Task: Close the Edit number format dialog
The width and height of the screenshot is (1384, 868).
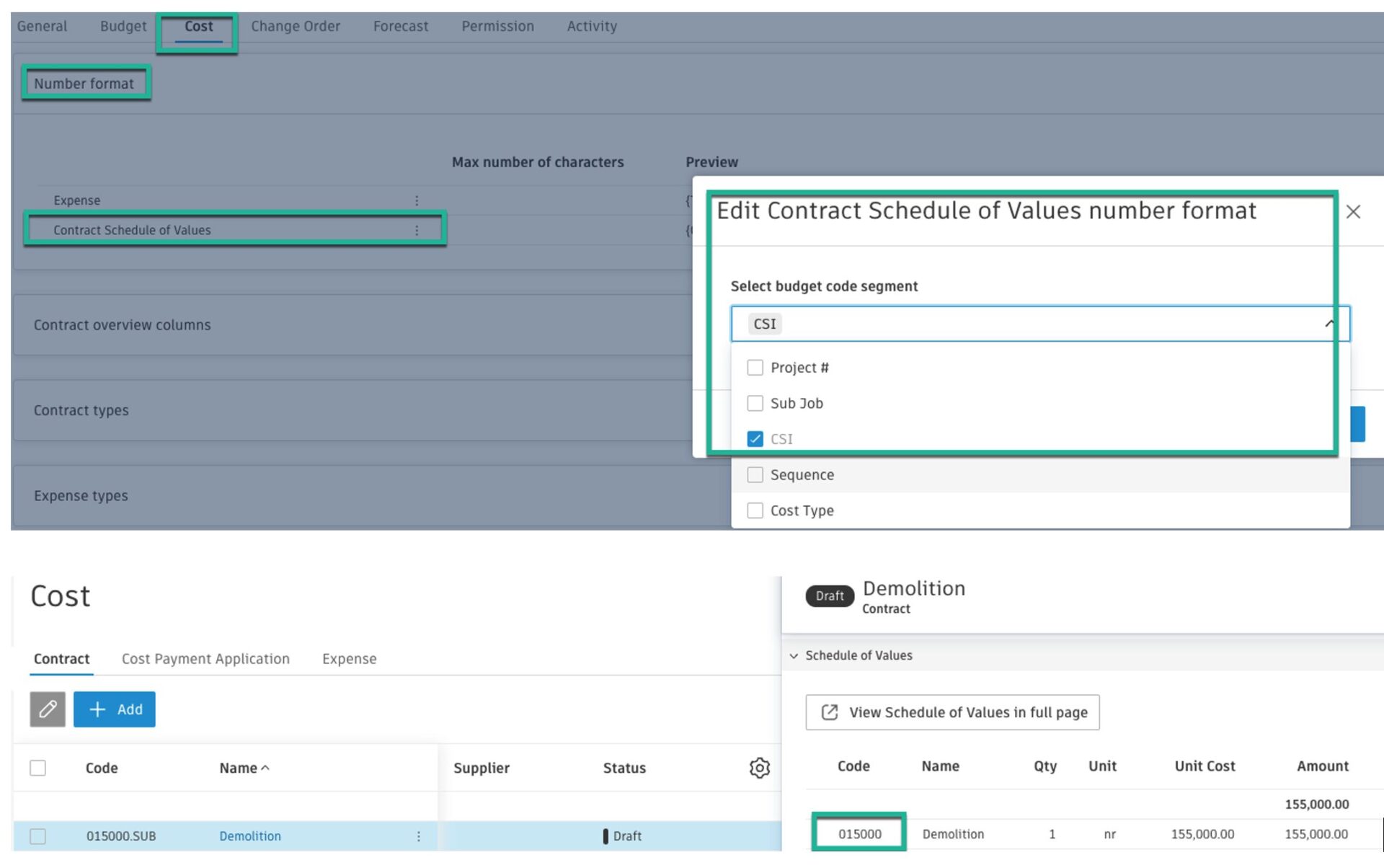Action: [1354, 211]
